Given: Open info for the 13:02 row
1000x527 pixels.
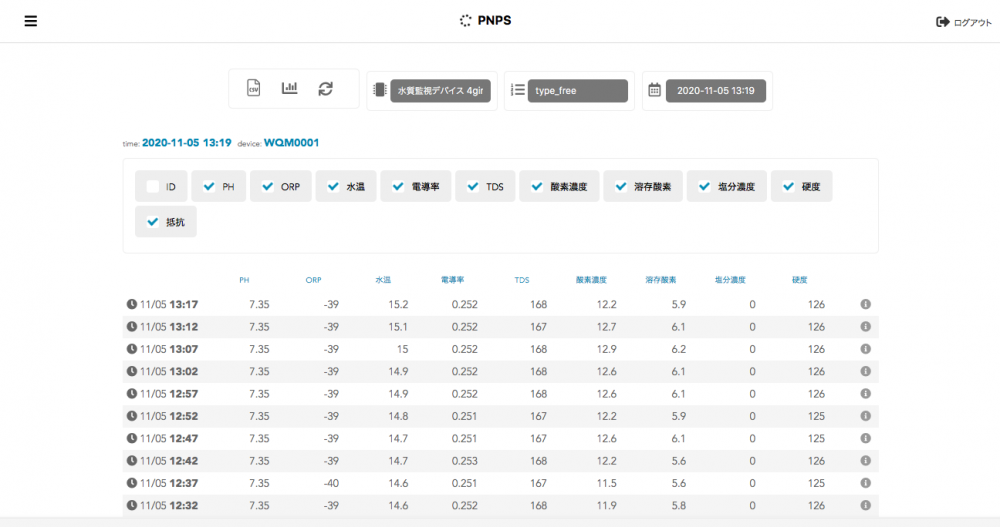Looking at the screenshot, I should 865,371.
